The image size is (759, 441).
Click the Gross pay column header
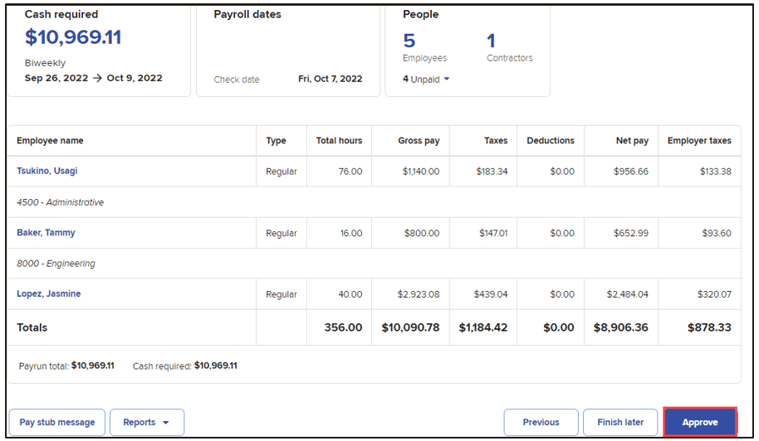pos(419,140)
